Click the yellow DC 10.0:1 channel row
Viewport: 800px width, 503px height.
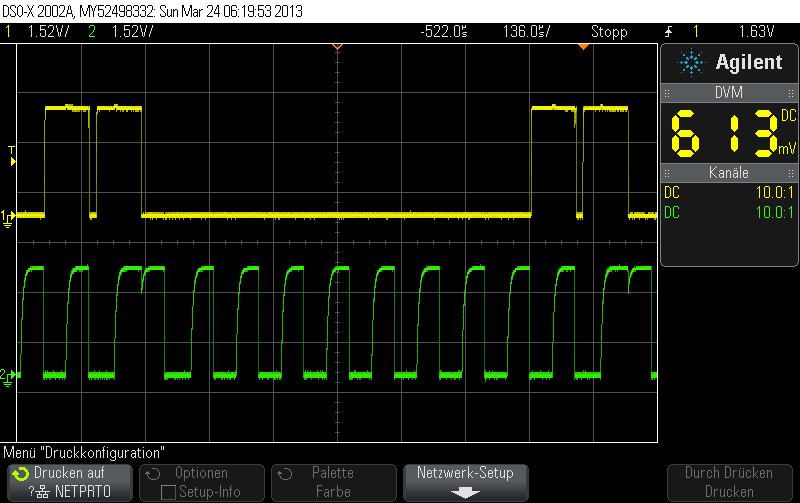[x=729, y=192]
